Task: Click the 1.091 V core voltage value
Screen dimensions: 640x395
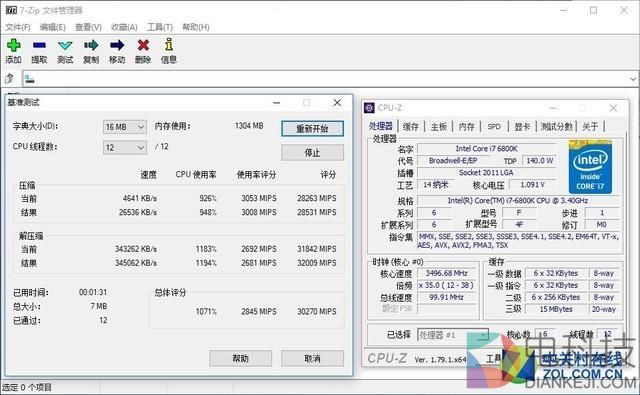Action: tap(532, 184)
